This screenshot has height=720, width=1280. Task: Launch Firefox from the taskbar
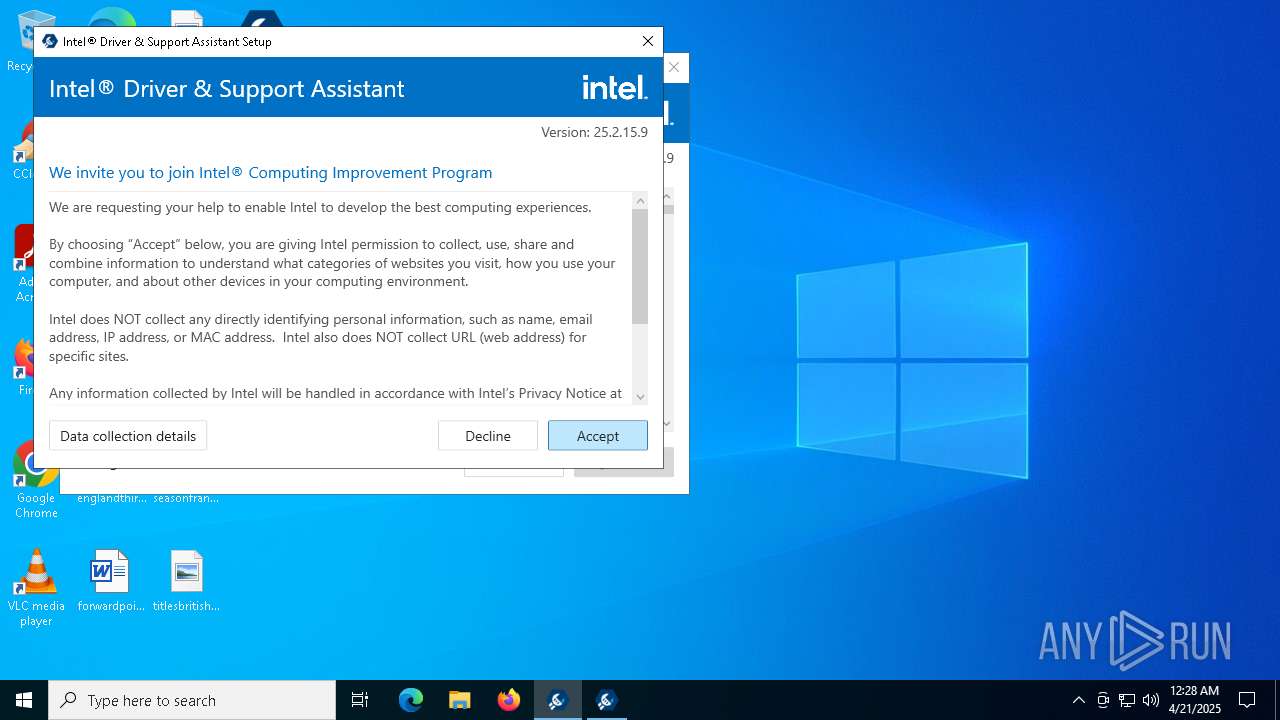[x=508, y=700]
